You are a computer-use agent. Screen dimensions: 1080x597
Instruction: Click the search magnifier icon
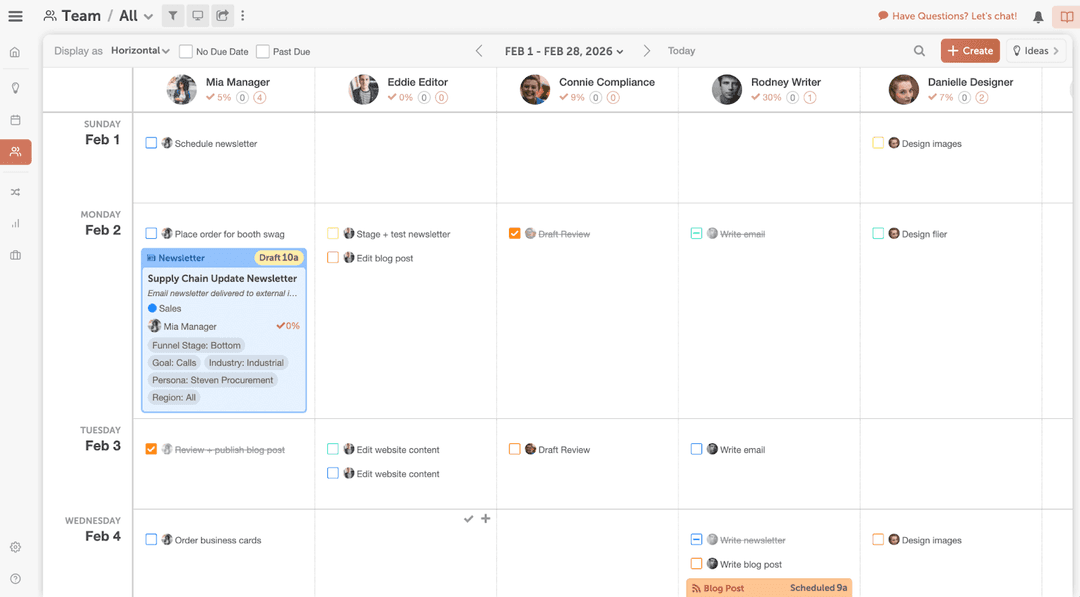pos(919,51)
